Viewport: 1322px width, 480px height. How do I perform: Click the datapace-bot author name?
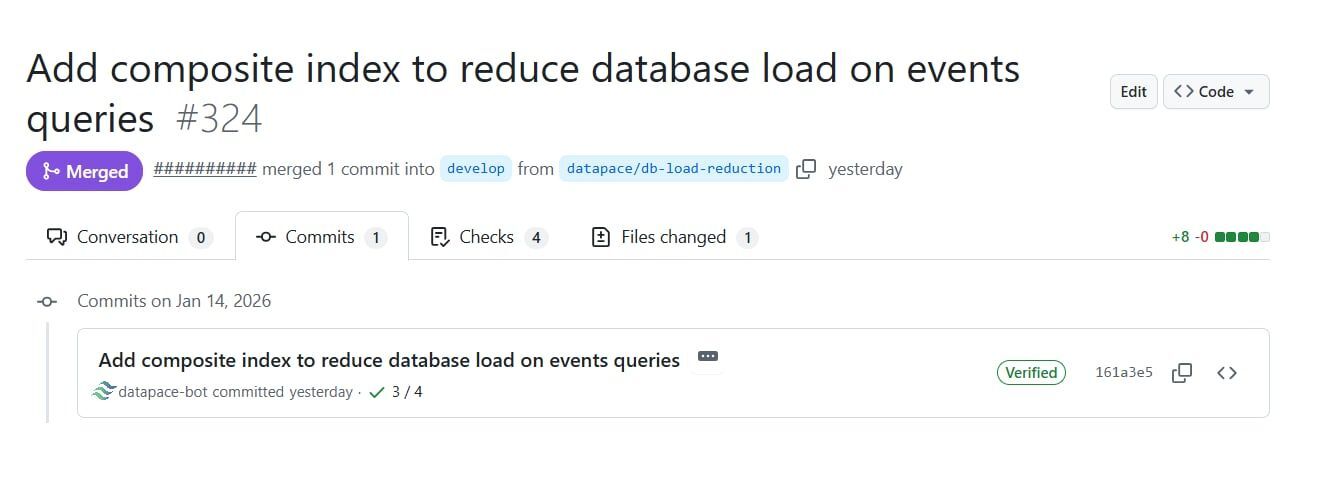[x=163, y=392]
